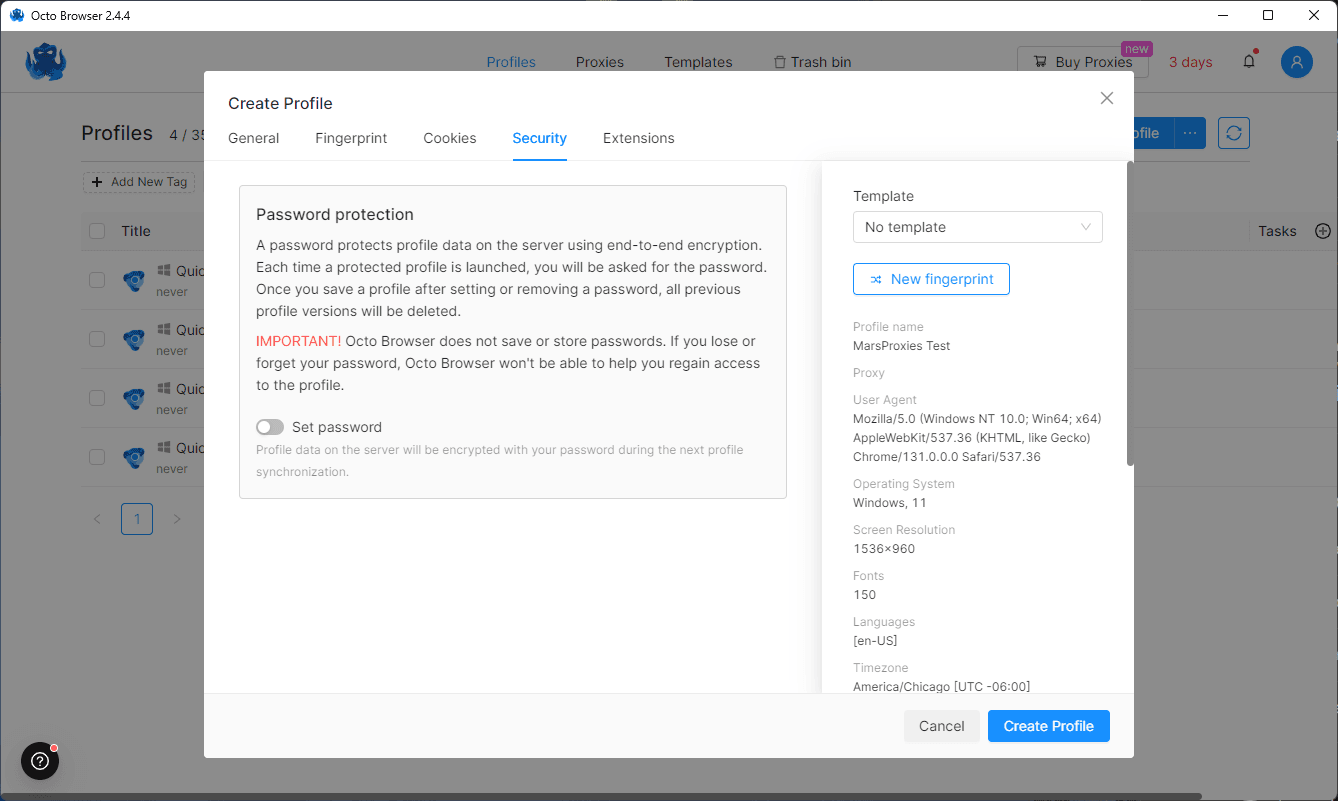Select the Security tab
The height and width of the screenshot is (801, 1338).
click(x=540, y=138)
